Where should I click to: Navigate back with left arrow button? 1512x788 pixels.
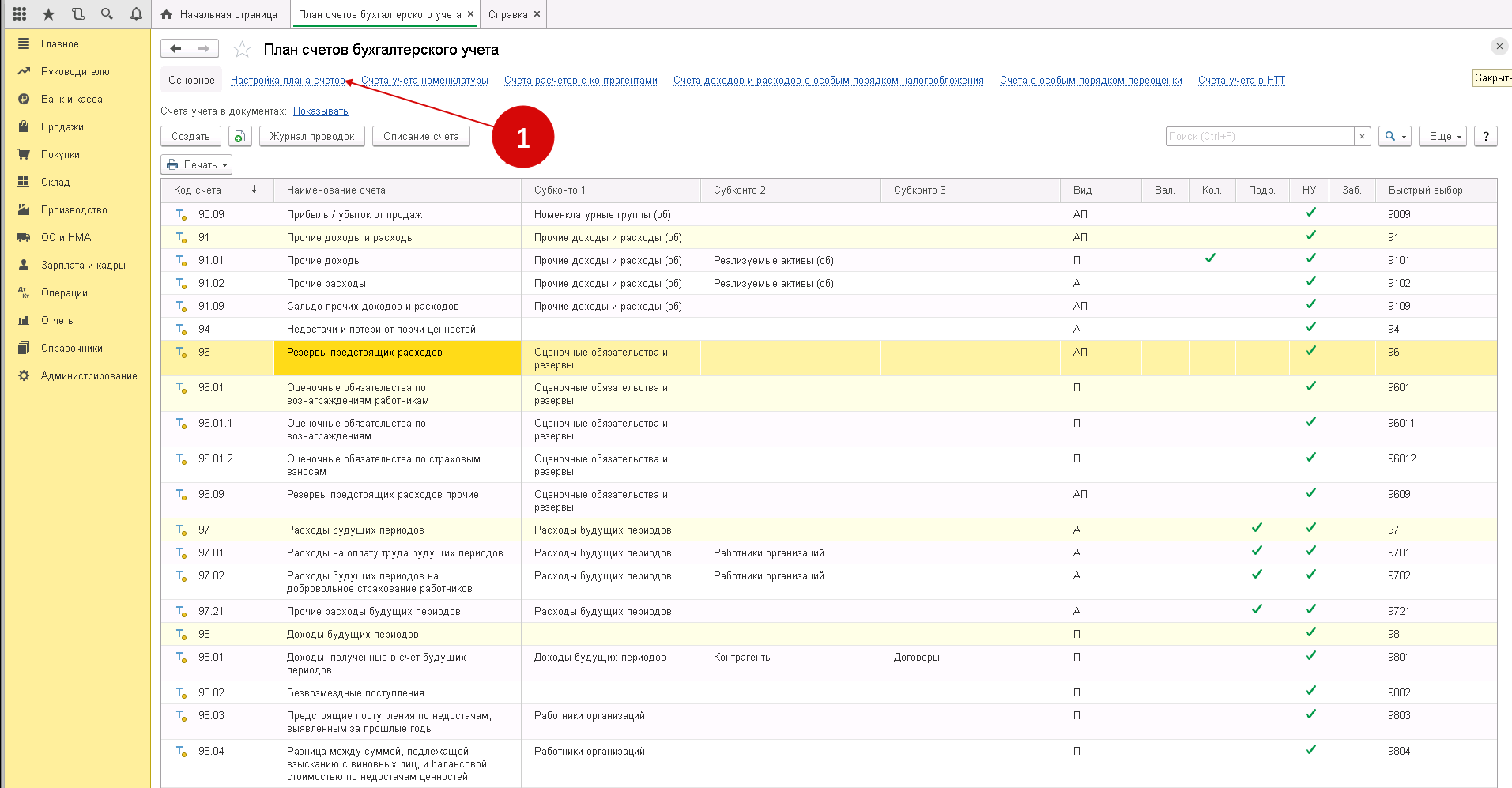[x=175, y=49]
